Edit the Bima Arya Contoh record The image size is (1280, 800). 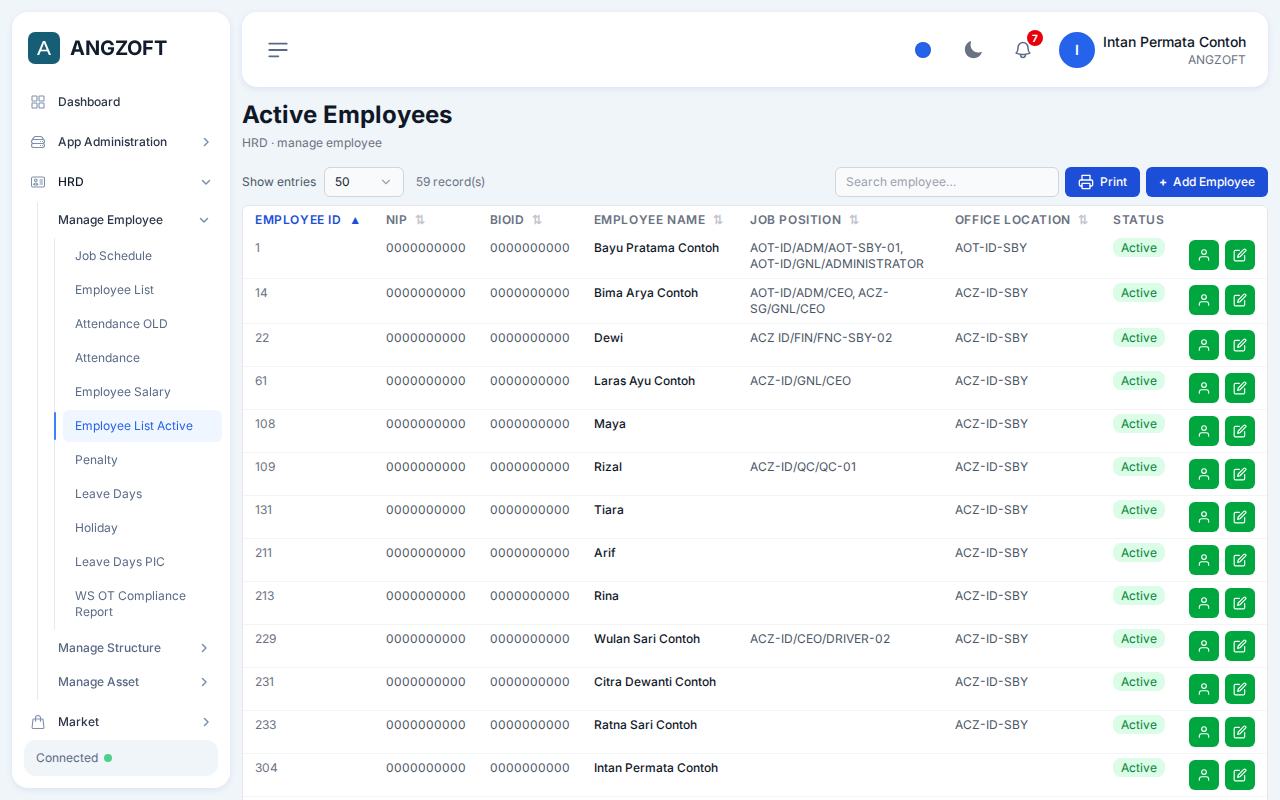point(1240,300)
